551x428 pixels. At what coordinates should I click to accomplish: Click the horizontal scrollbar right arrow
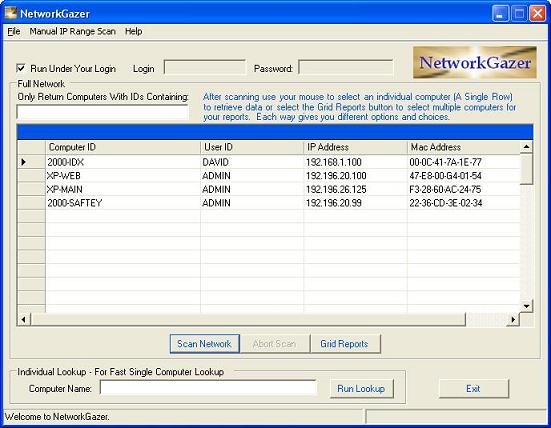pyautogui.click(x=513, y=319)
